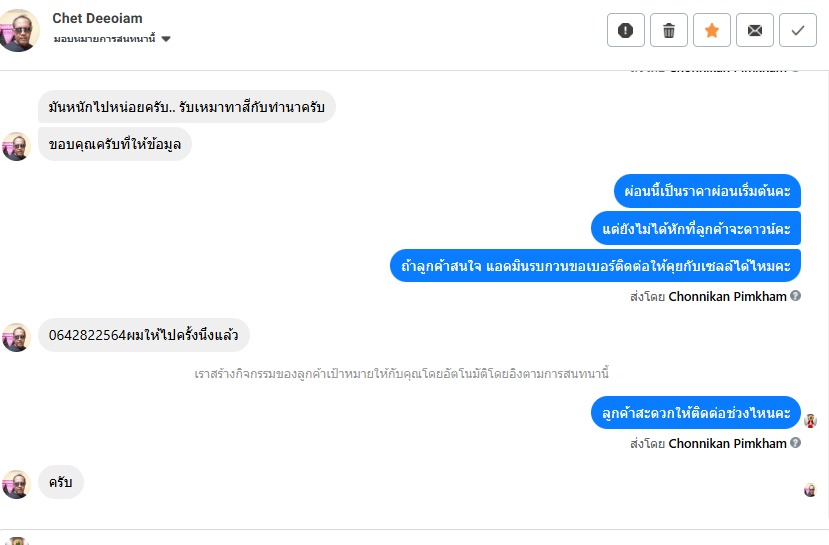Click blue bubble แต่ยังไมได้หักที่ลูกค้าจะดาวน์คะ
Image resolution: width=829 pixels, height=545 pixels.
[x=696, y=229]
